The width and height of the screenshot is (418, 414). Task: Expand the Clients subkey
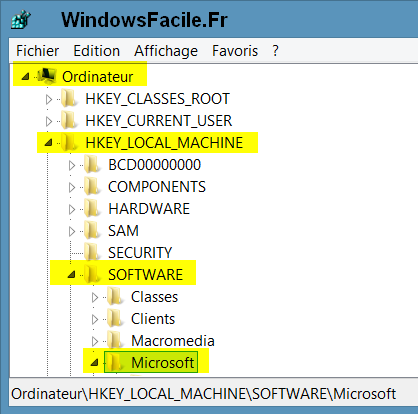pos(95,319)
